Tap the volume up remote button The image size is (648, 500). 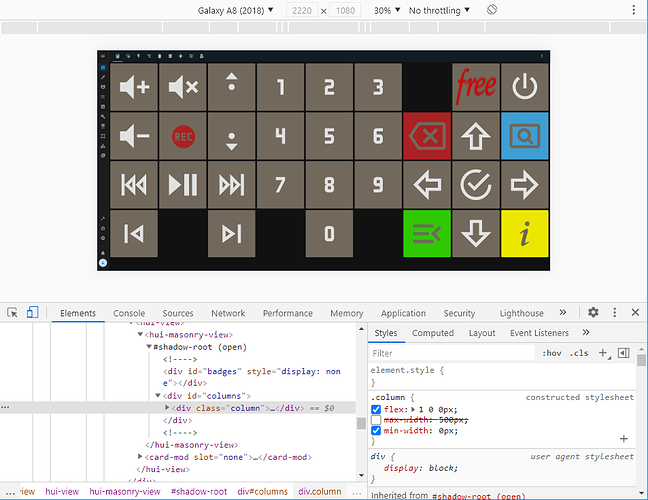click(134, 87)
